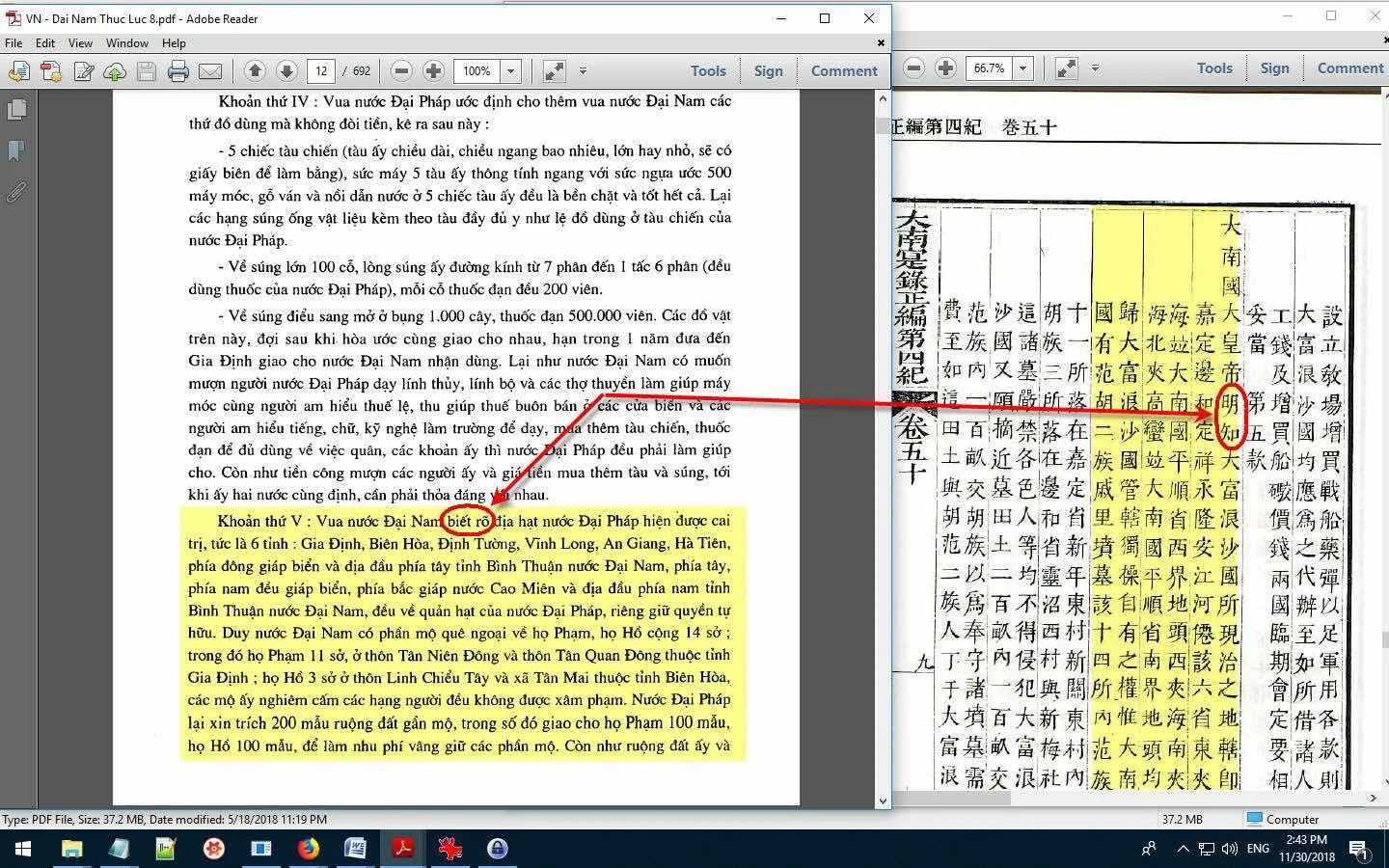1389x868 pixels.
Task: Go to previous page arrow
Action: (x=255, y=70)
